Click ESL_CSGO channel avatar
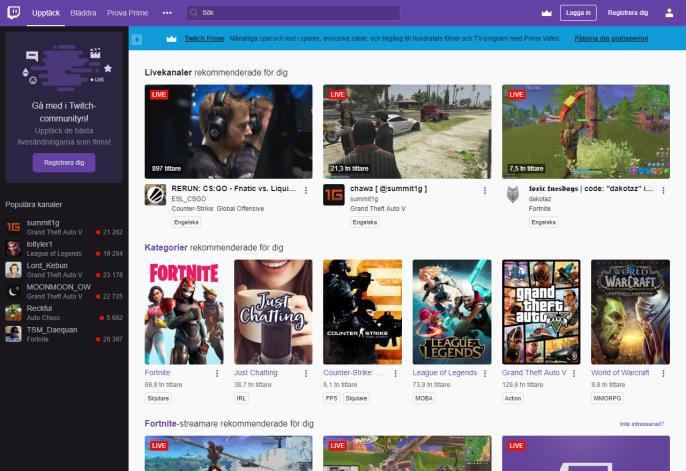 [155, 195]
